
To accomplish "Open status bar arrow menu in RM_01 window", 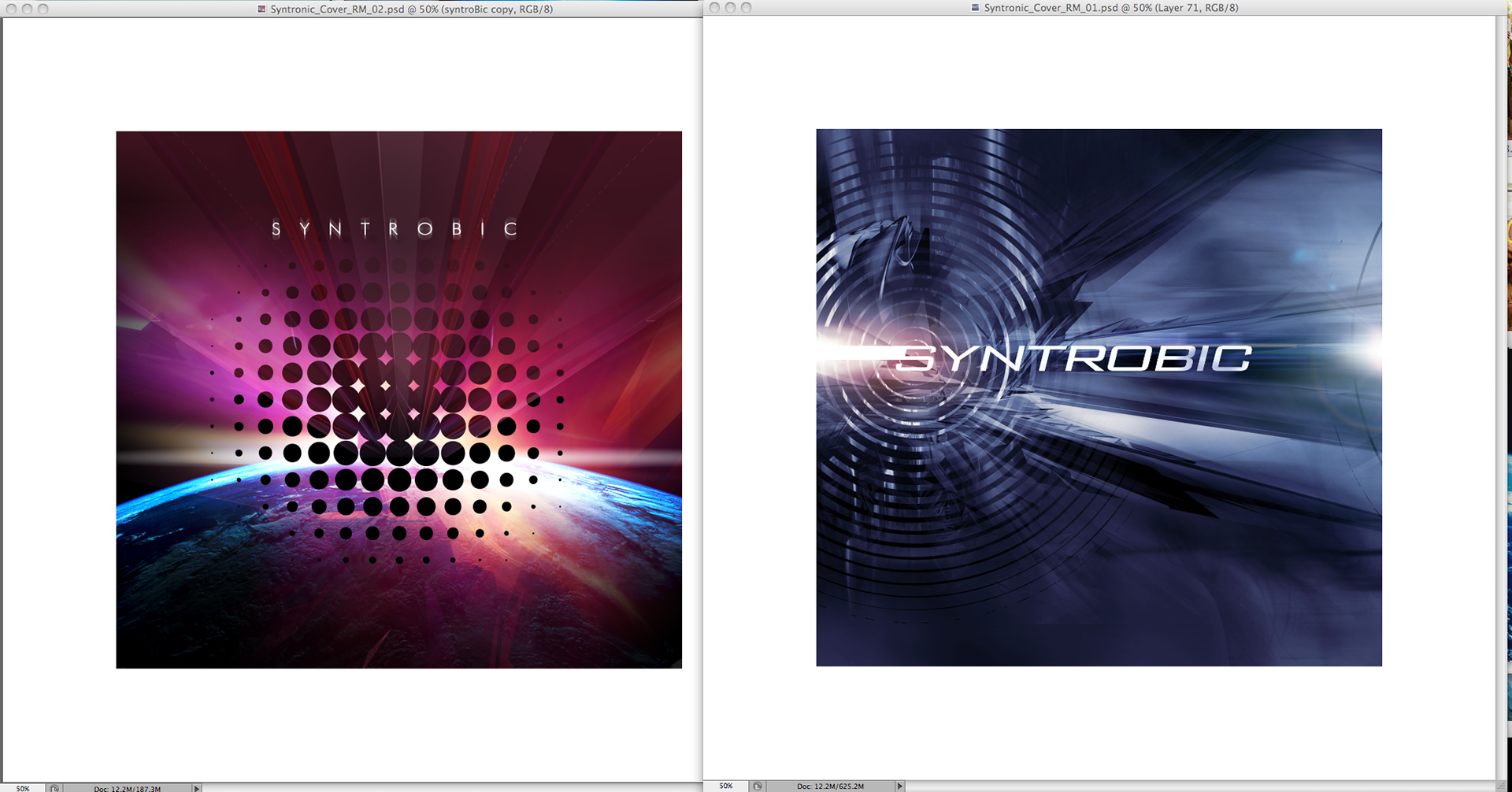I will (899, 786).
